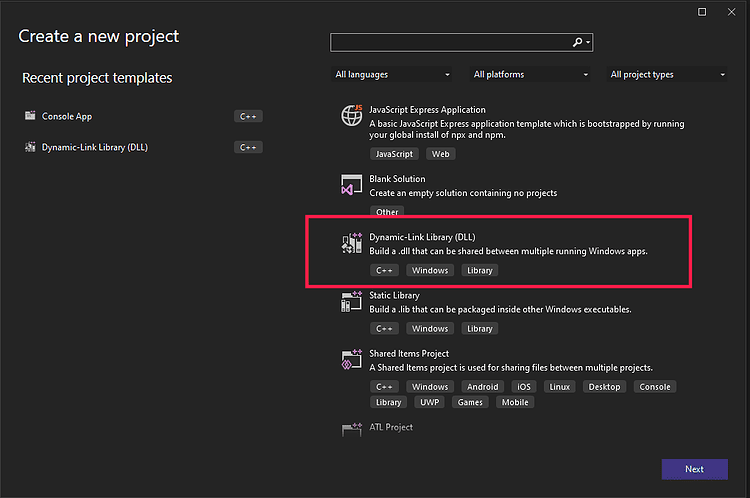This screenshot has height=498, width=750.
Task: Click the search magnifier icon
Action: pos(577,43)
